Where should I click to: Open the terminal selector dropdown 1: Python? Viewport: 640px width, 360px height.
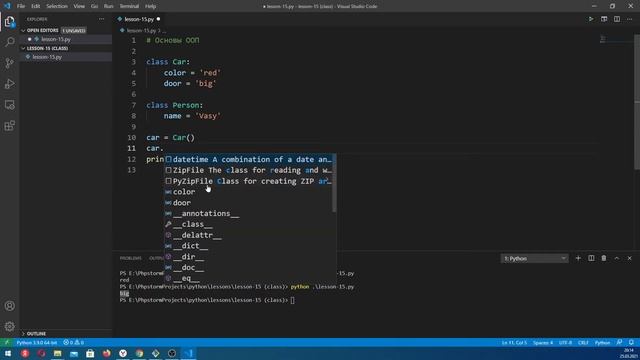[x=534, y=258]
